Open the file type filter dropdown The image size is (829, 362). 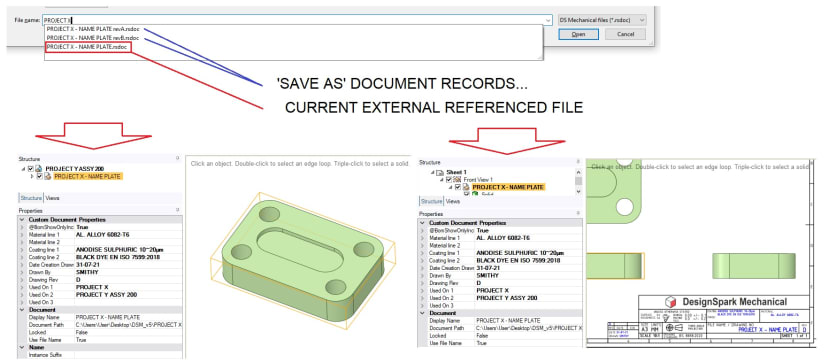(602, 20)
